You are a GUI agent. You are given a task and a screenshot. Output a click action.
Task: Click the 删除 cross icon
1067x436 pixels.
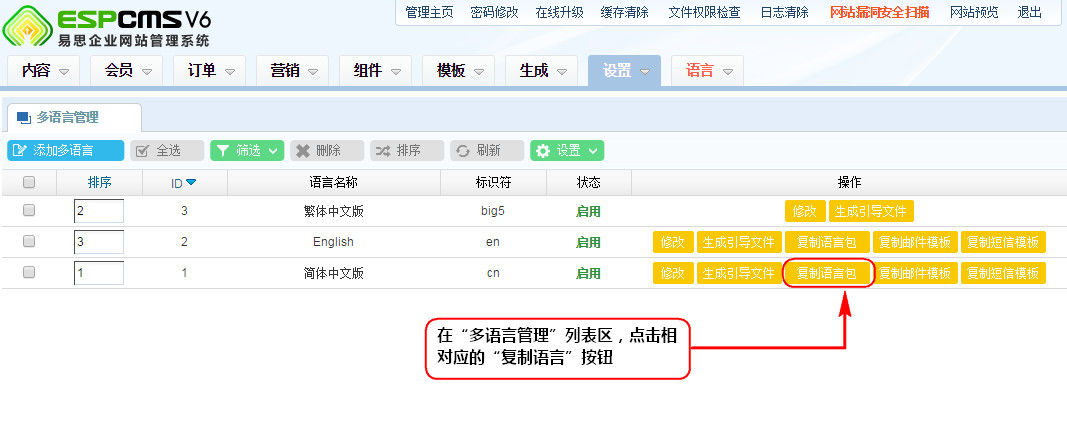303,151
